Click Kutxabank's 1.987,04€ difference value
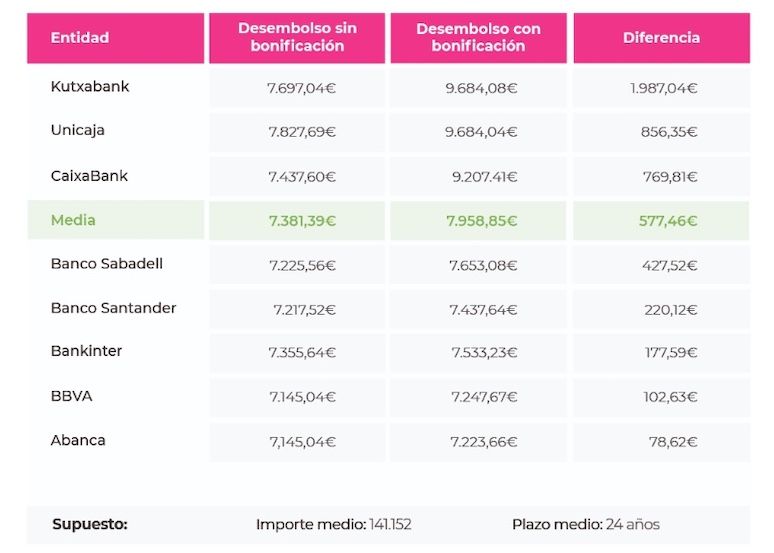This screenshot has height=553, width=774. click(x=663, y=88)
